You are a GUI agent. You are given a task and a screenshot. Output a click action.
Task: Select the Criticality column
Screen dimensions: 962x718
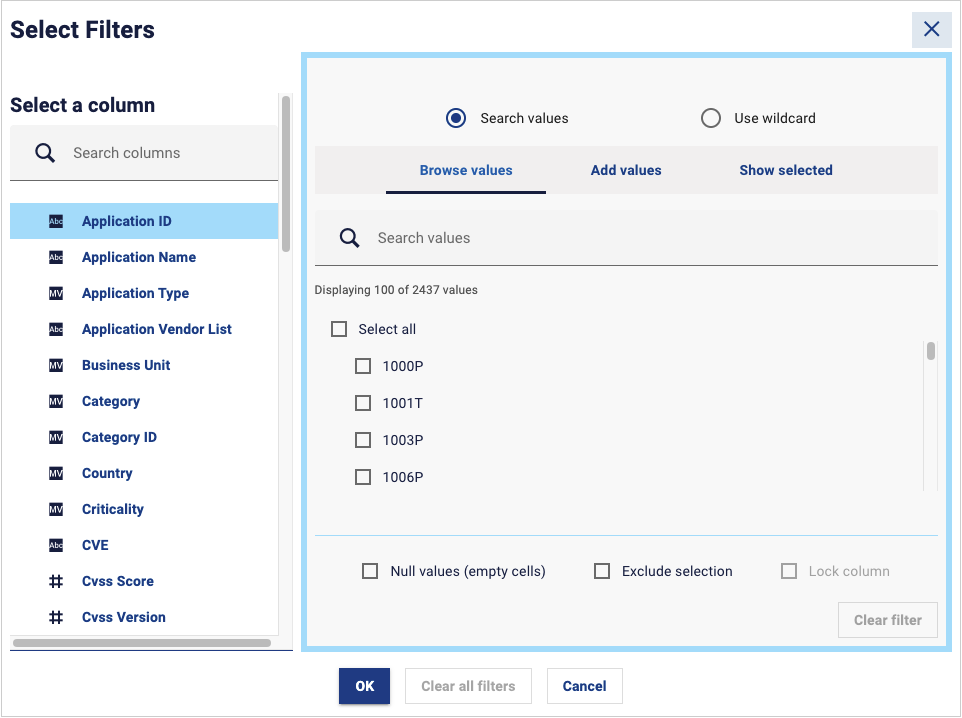pyautogui.click(x=144, y=509)
